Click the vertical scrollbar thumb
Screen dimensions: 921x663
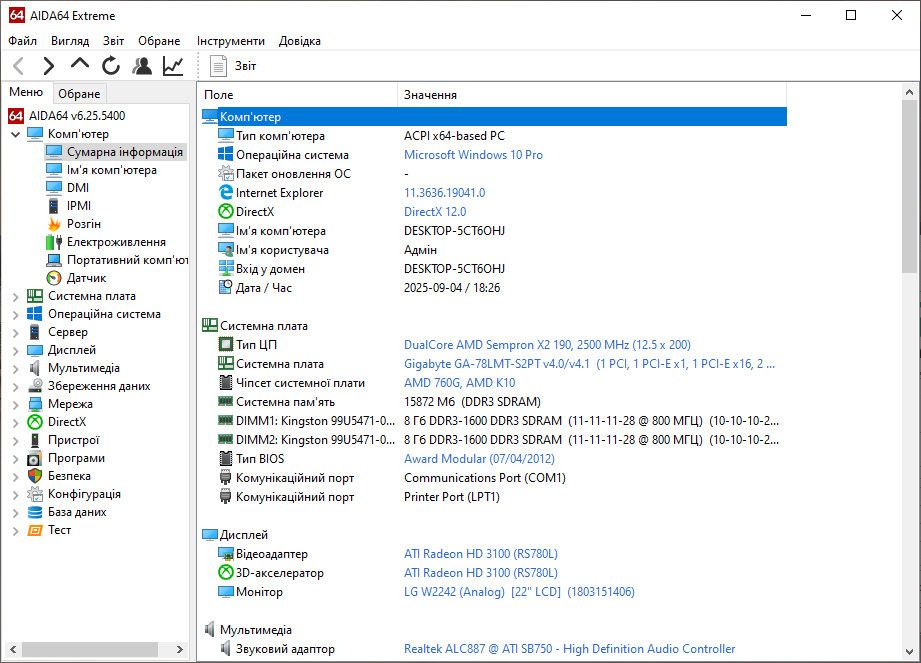click(909, 186)
